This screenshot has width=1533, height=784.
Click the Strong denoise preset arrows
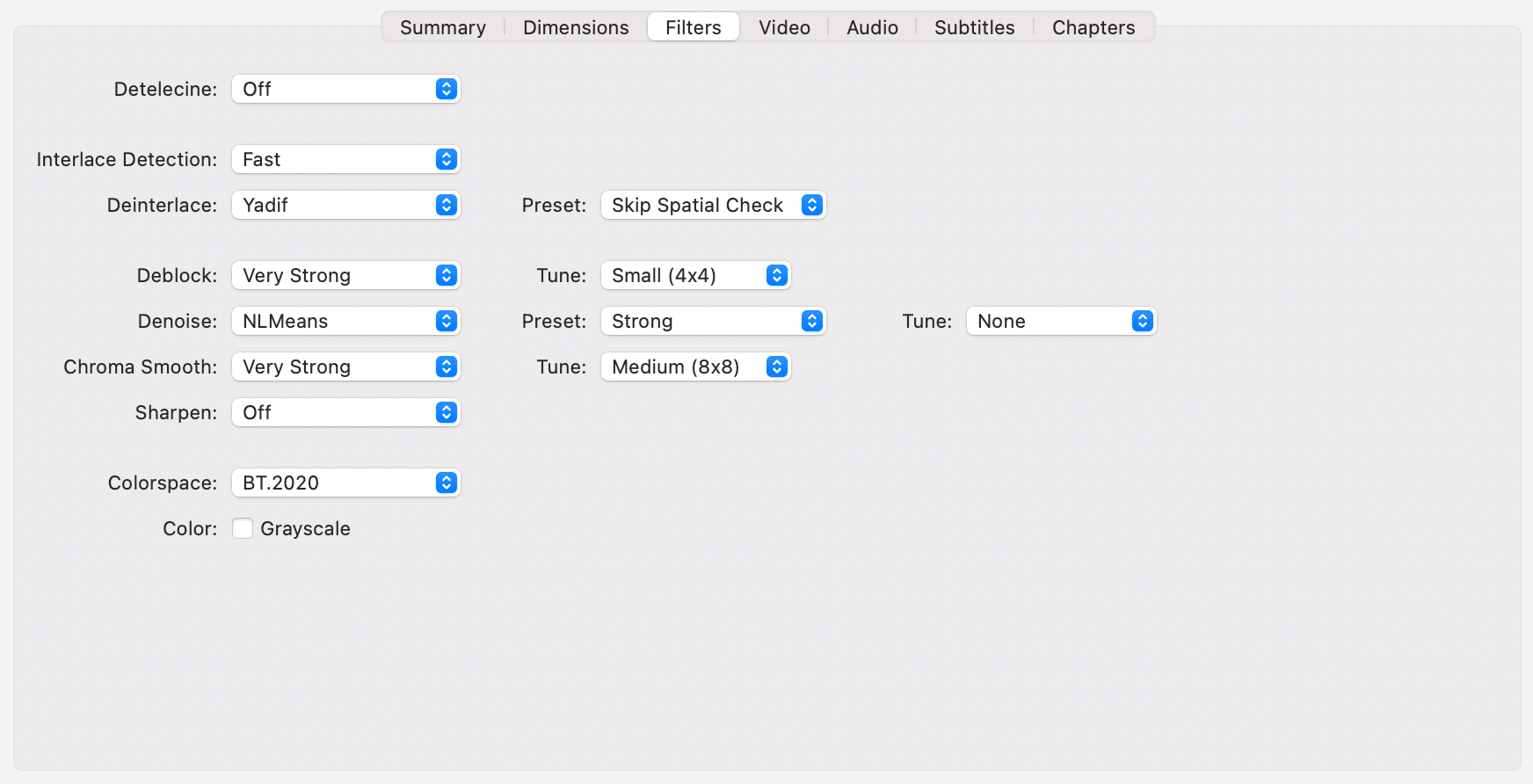[x=812, y=321]
